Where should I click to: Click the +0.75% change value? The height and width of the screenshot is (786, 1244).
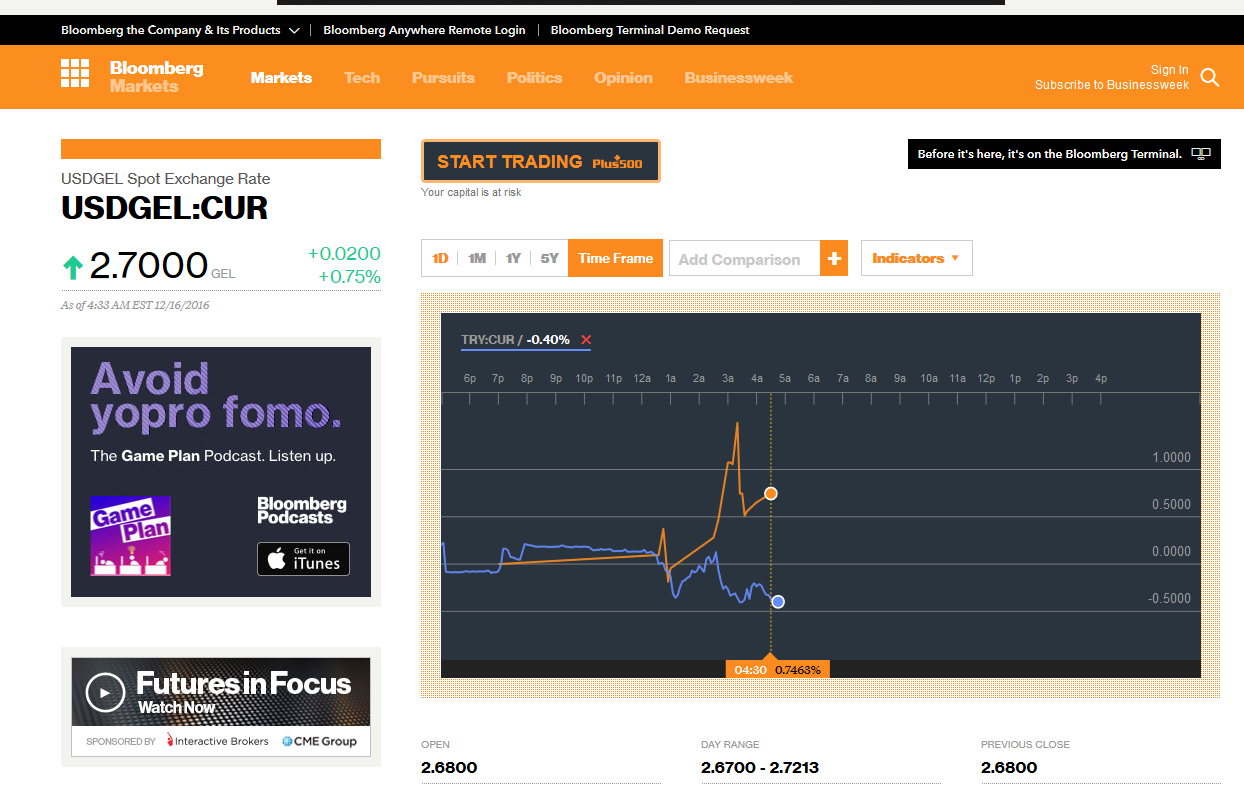(350, 277)
